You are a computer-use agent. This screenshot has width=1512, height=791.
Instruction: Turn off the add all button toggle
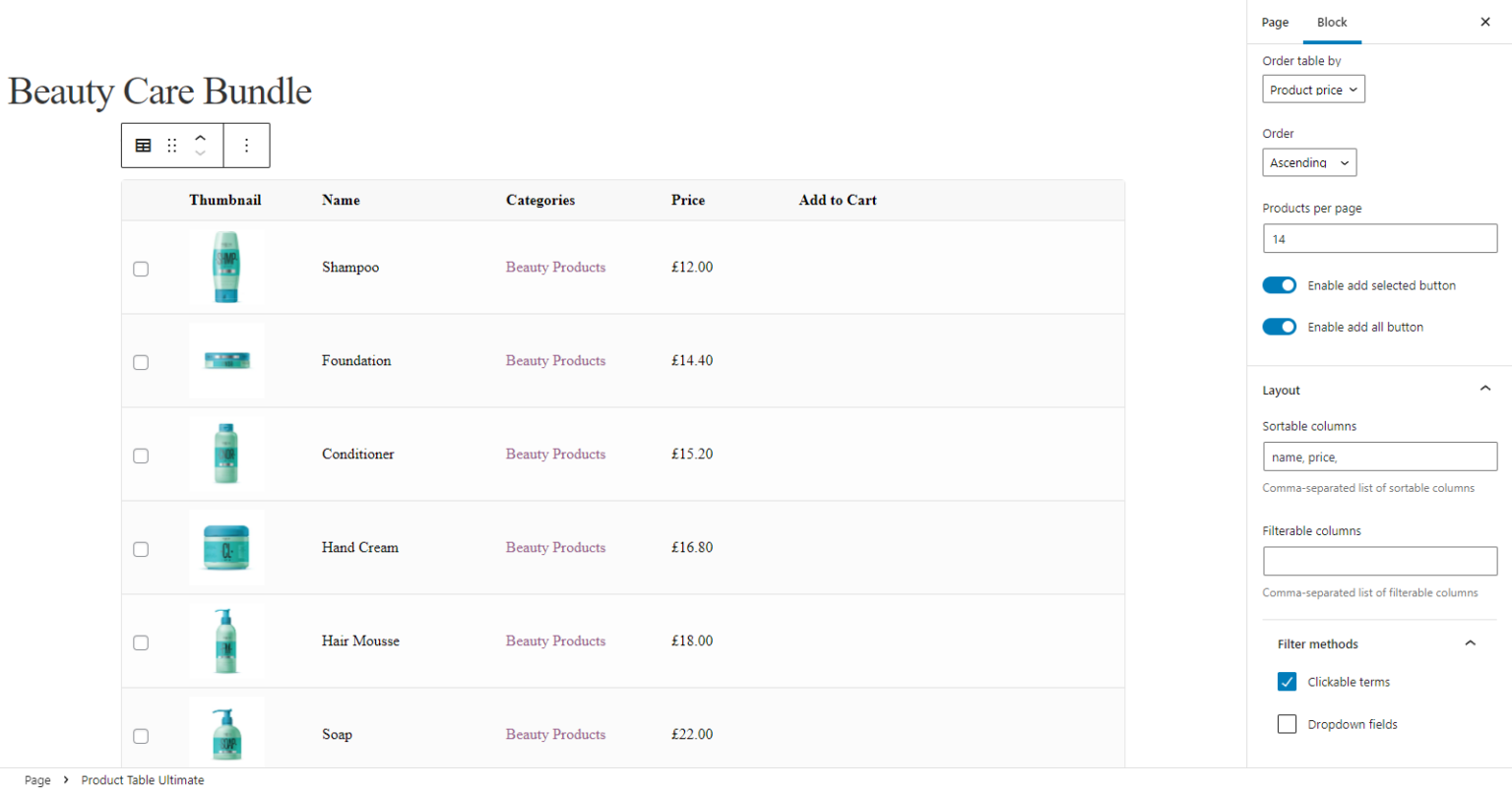click(x=1280, y=326)
